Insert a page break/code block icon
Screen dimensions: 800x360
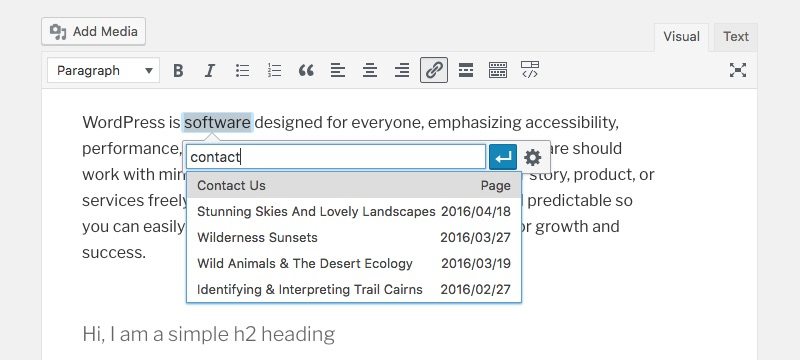530,70
